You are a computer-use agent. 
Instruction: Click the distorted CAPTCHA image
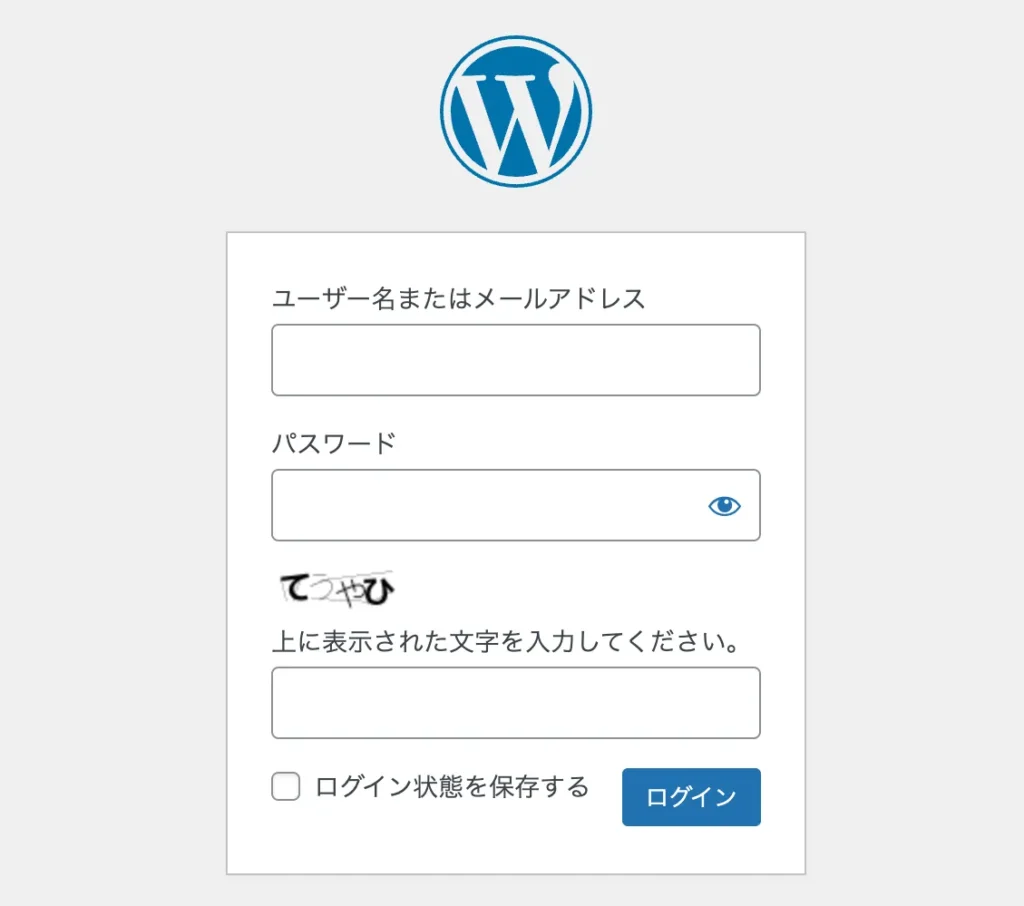click(x=337, y=590)
